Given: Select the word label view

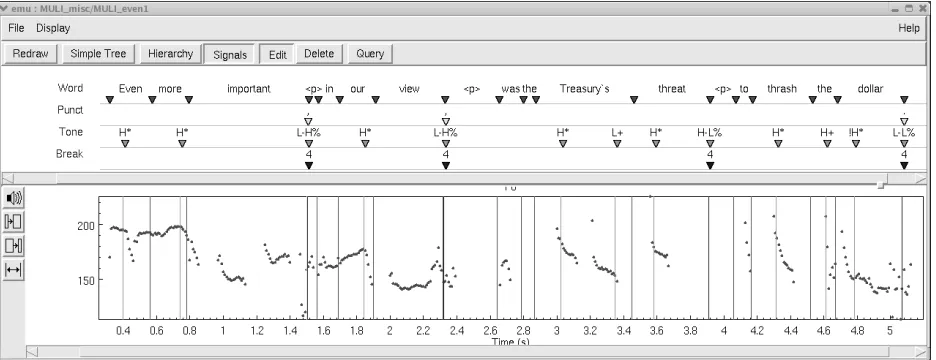Looking at the screenshot, I should tap(409, 89).
